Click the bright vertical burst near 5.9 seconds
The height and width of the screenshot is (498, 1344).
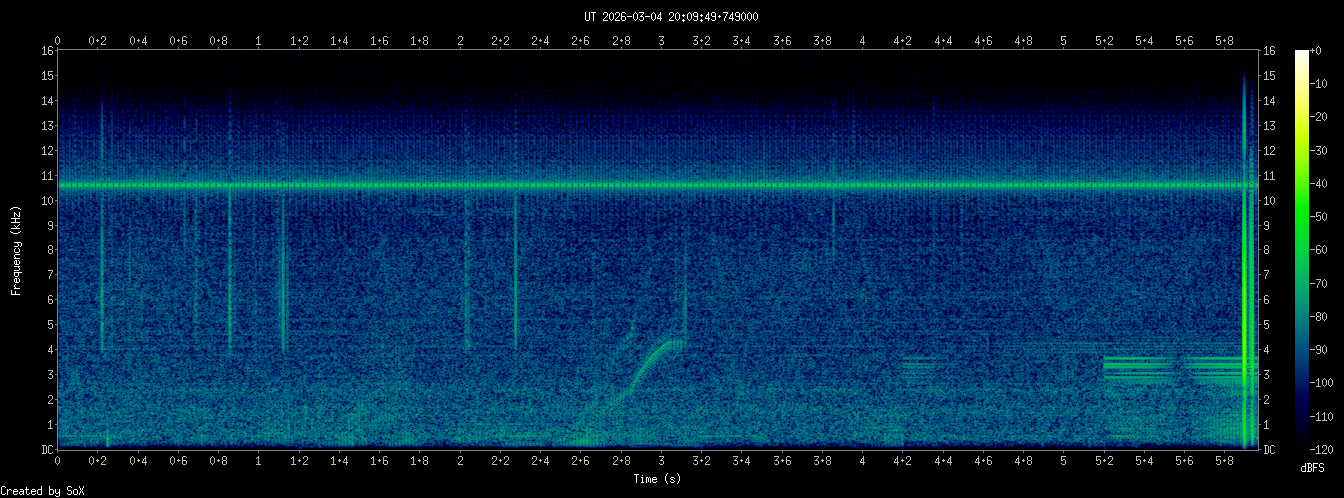point(1246,300)
